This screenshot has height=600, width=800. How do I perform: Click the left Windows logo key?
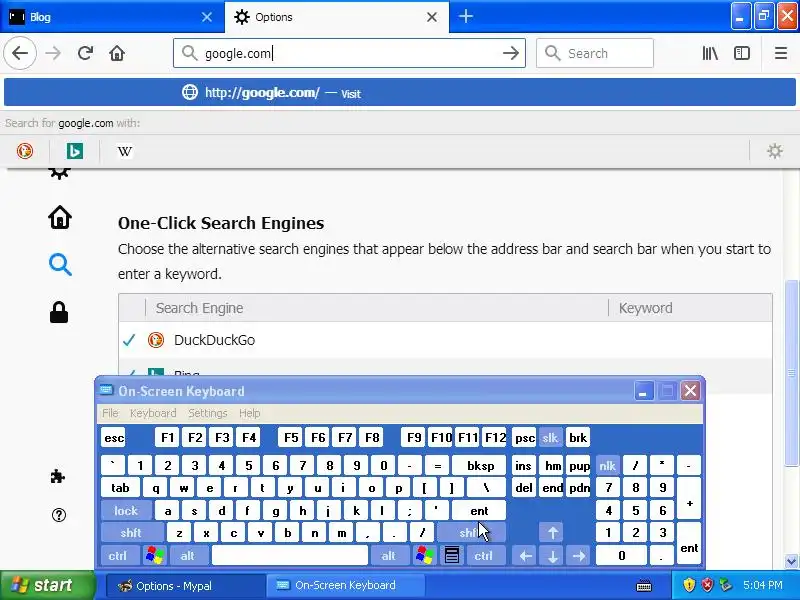(155, 555)
